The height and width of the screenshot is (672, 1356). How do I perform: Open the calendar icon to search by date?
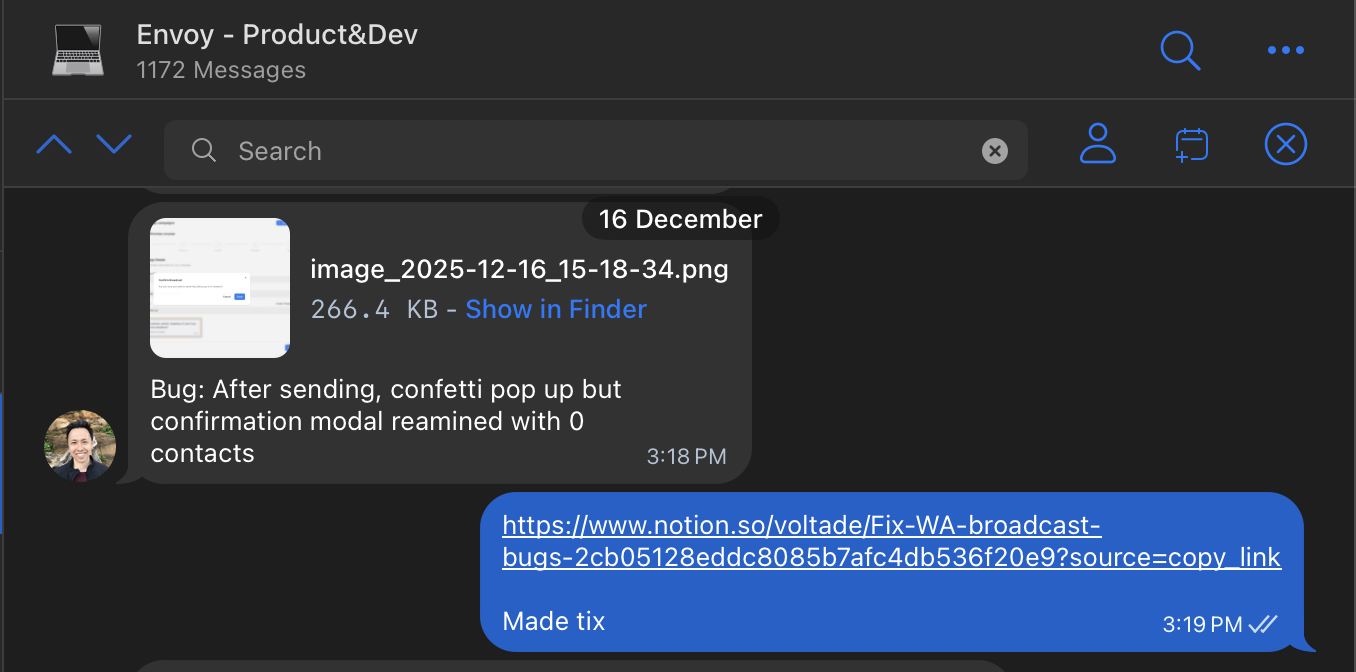click(1191, 144)
